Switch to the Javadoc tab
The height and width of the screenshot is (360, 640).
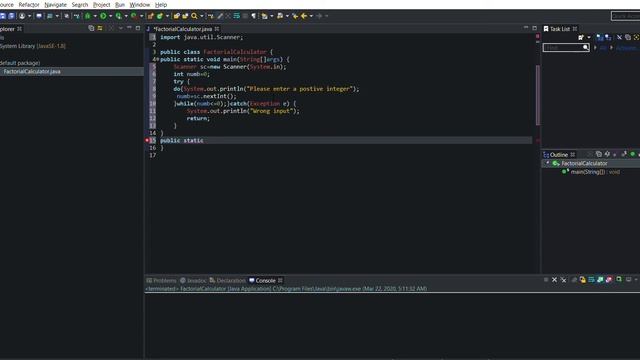[193, 280]
